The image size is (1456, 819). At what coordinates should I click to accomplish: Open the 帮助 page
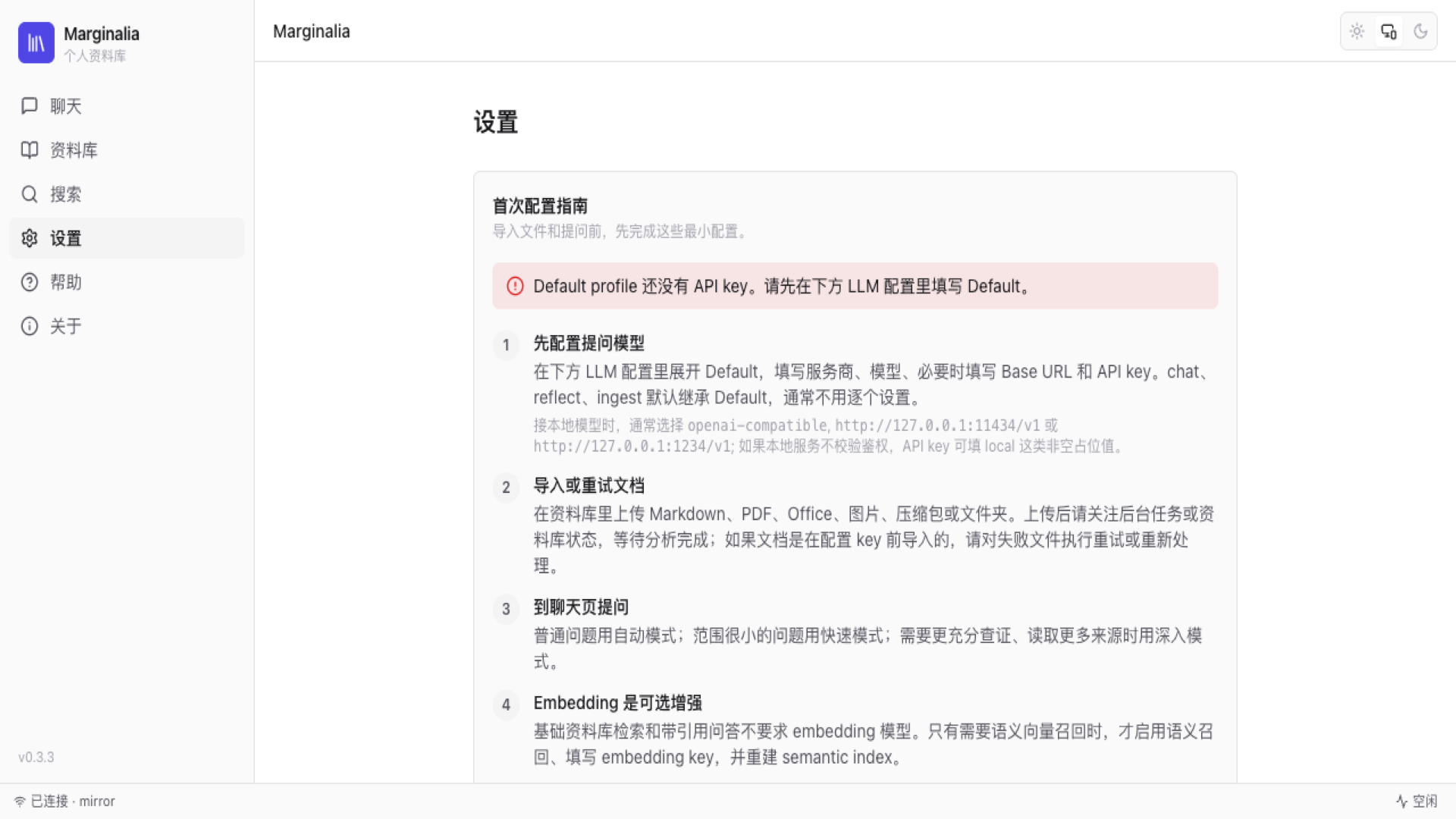(127, 282)
